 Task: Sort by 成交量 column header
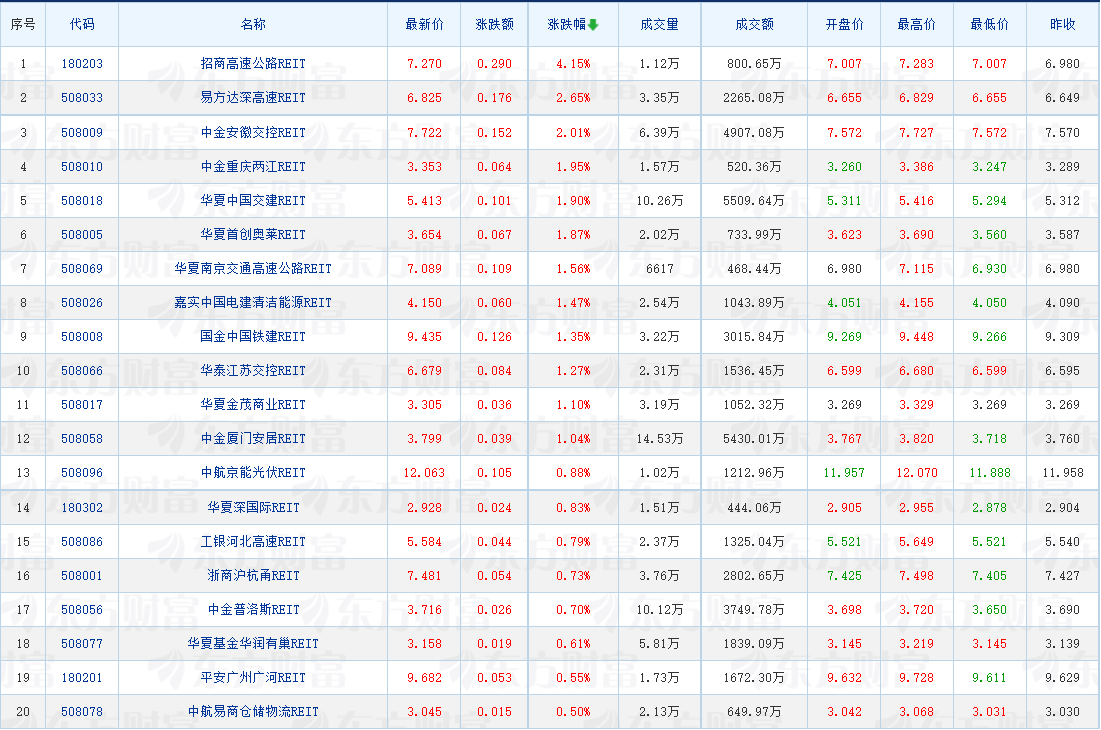click(659, 25)
